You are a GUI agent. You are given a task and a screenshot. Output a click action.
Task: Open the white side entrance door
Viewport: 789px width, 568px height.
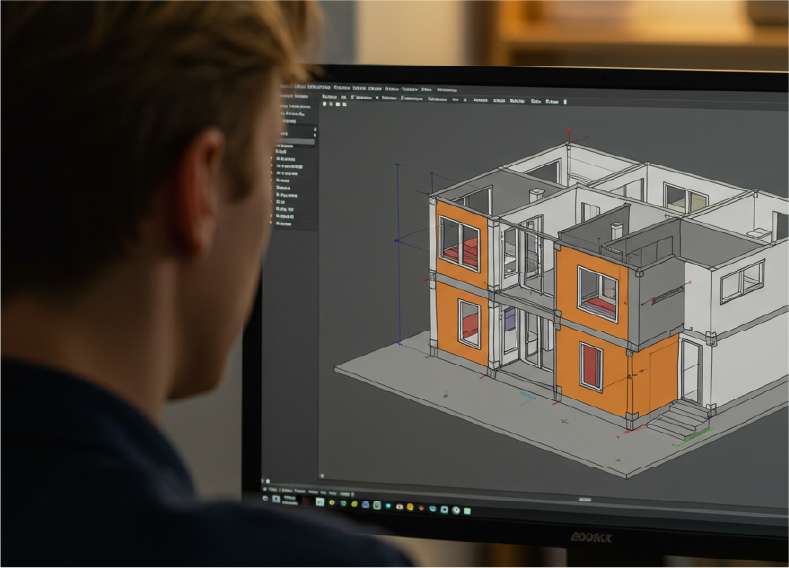coord(691,370)
